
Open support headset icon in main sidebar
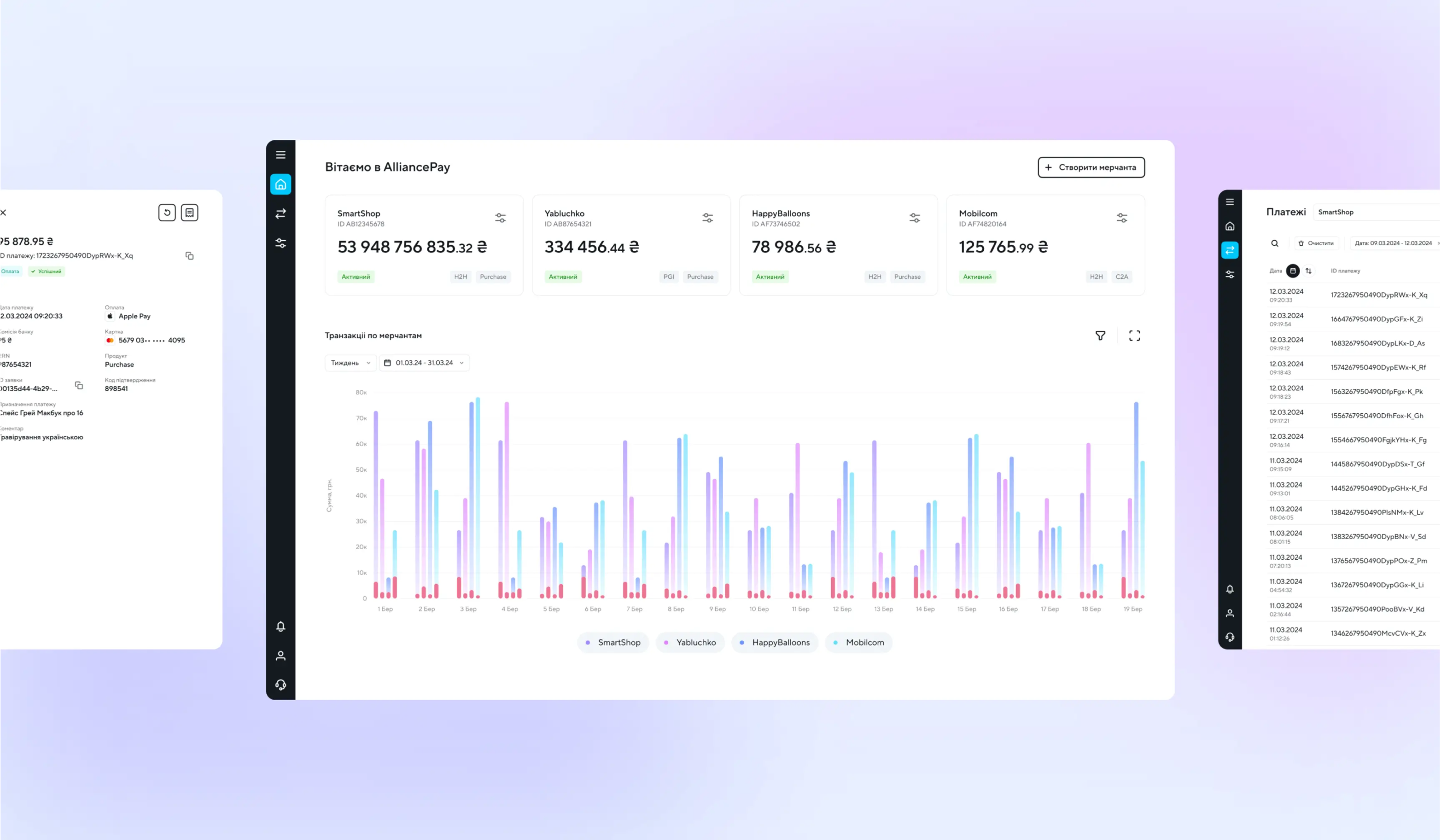280,685
